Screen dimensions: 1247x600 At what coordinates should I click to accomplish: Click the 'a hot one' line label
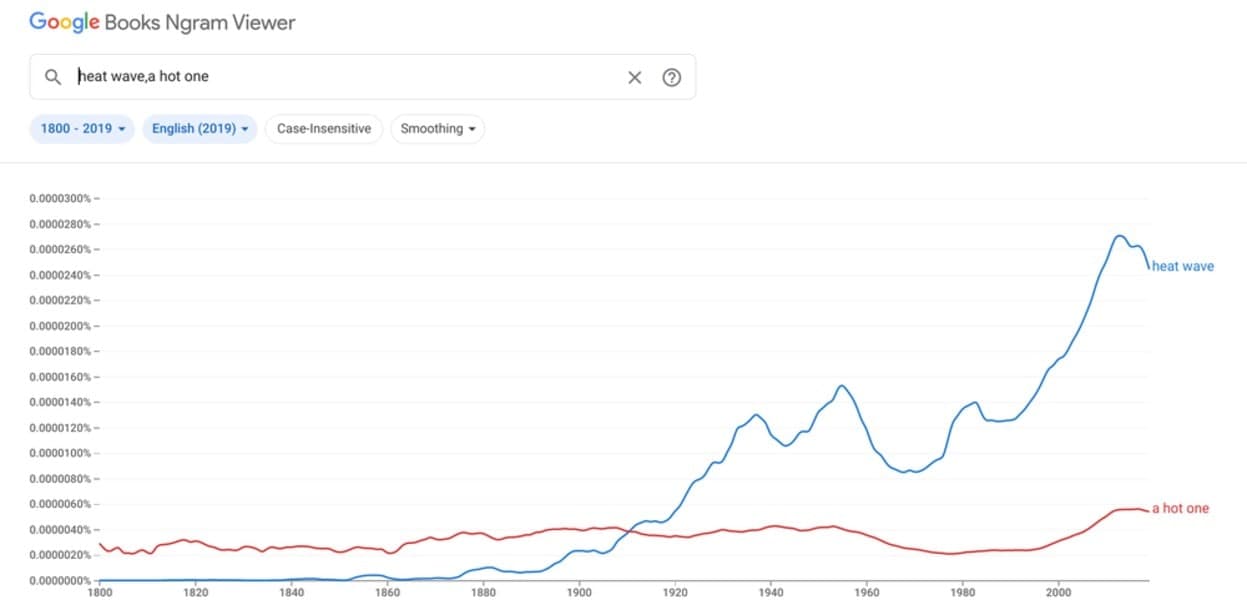1180,508
